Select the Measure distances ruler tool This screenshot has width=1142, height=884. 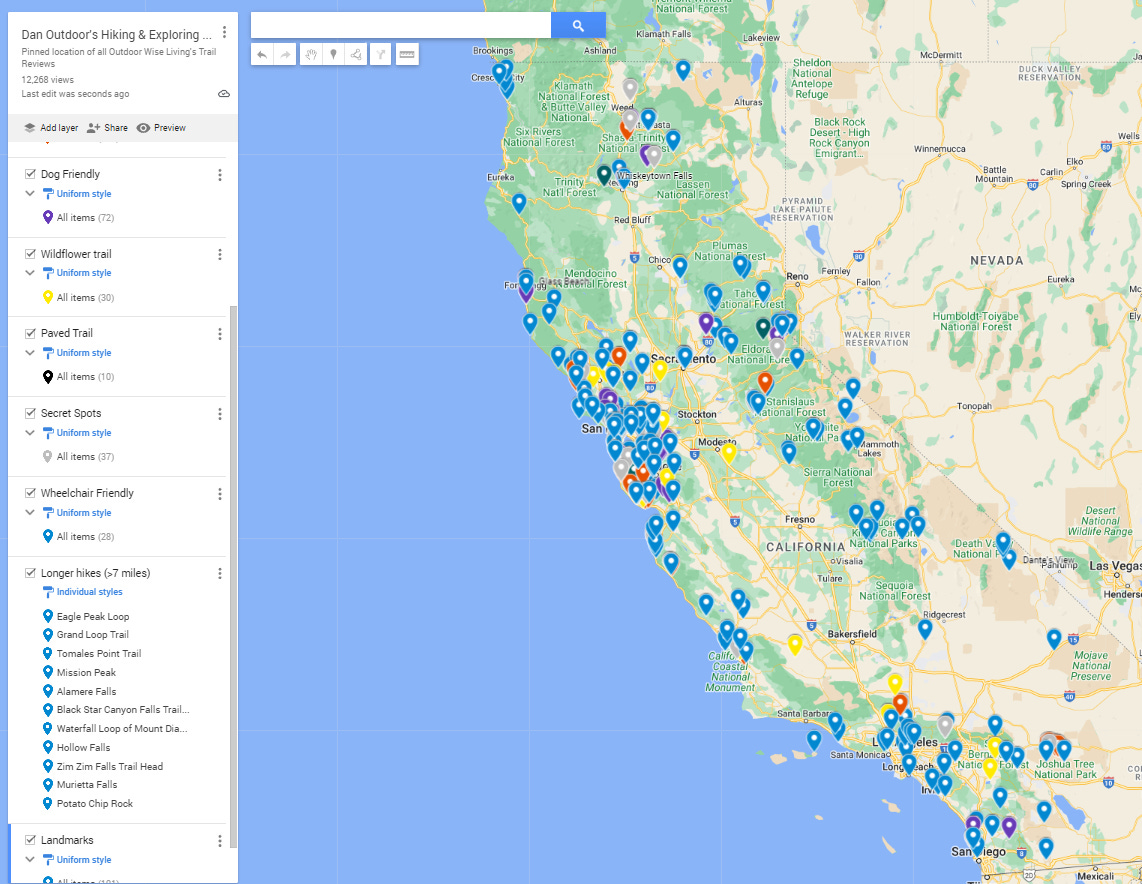click(x=407, y=55)
